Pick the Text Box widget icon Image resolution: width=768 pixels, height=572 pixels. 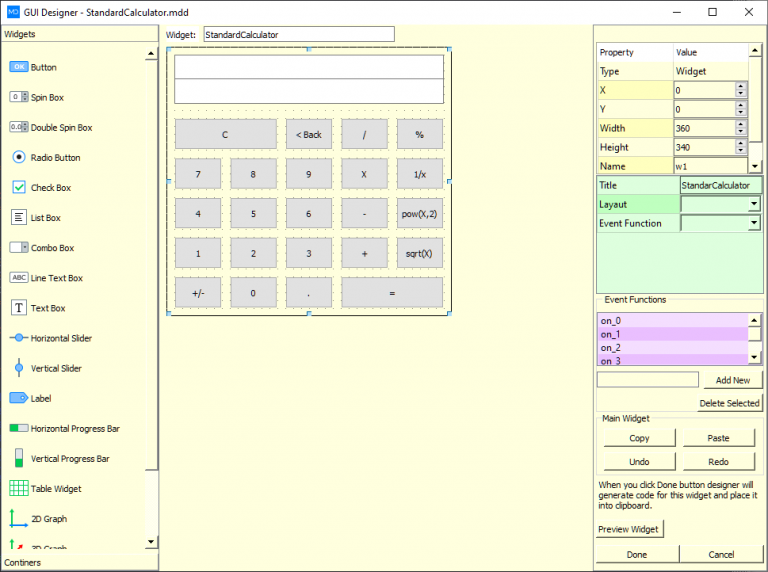click(19, 308)
